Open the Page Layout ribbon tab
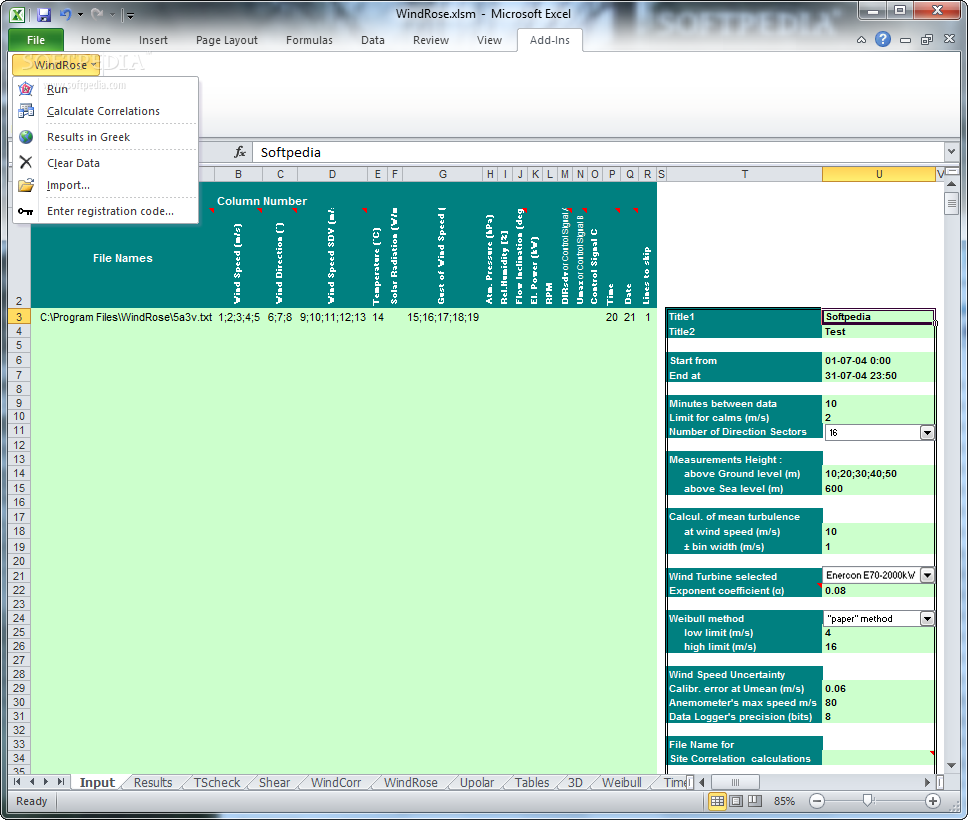 click(227, 40)
